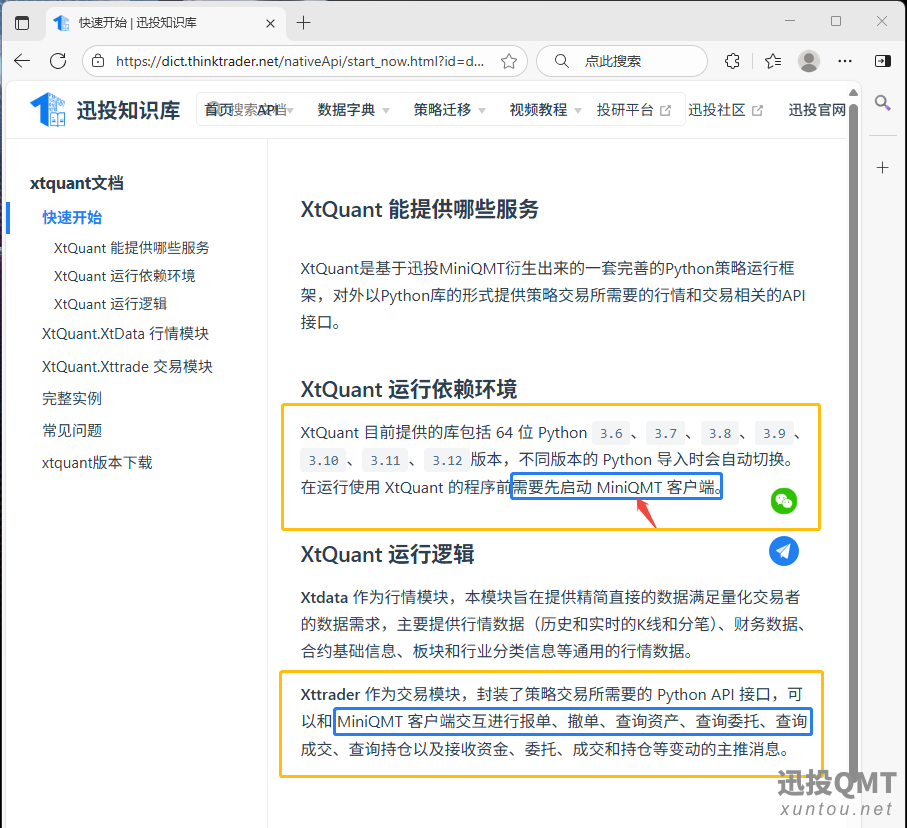Open favorites list icon
Screen dimensions: 907x828
pyautogui.click(x=773, y=61)
